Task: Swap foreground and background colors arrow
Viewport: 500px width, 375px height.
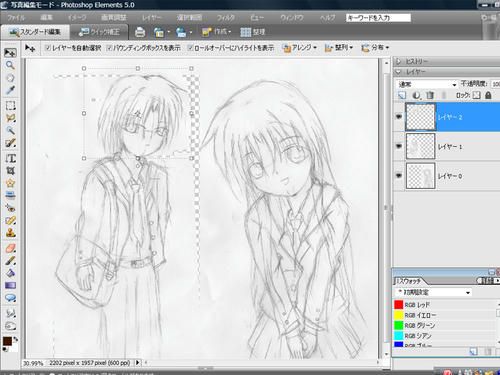Action: tap(15, 339)
